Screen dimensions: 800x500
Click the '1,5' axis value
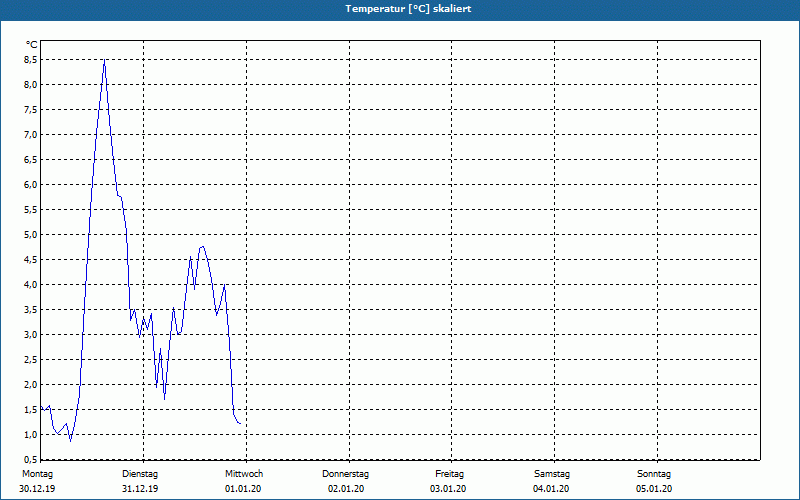tap(31, 410)
